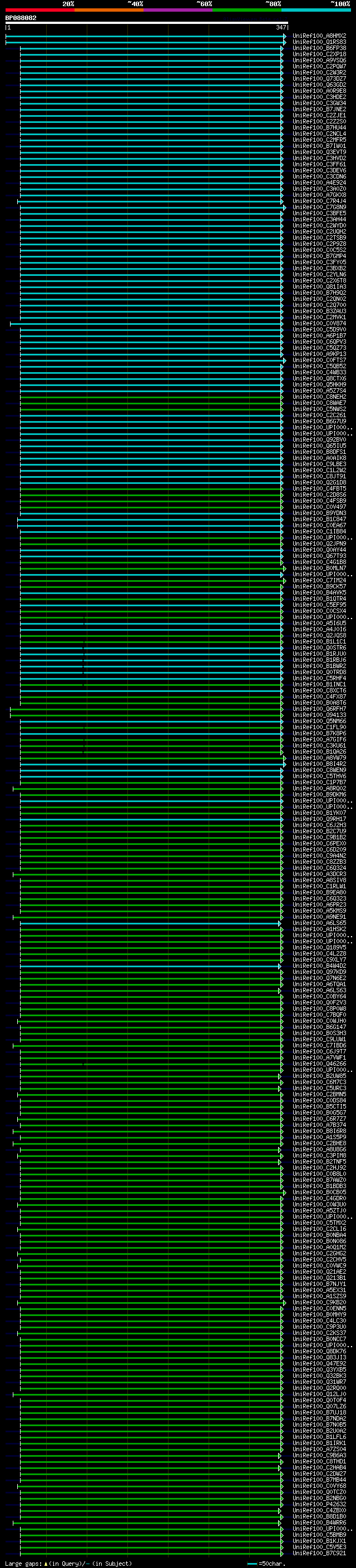Select label UniRef100_B9CK57
This screenshot has height=1568, width=356.
tap(319, 586)
